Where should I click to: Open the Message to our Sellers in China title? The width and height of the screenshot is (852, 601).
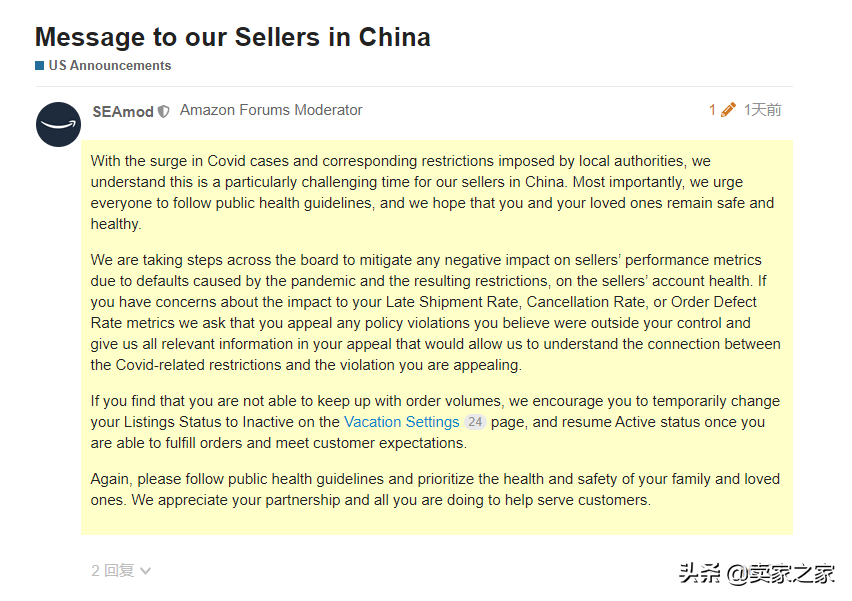233,37
